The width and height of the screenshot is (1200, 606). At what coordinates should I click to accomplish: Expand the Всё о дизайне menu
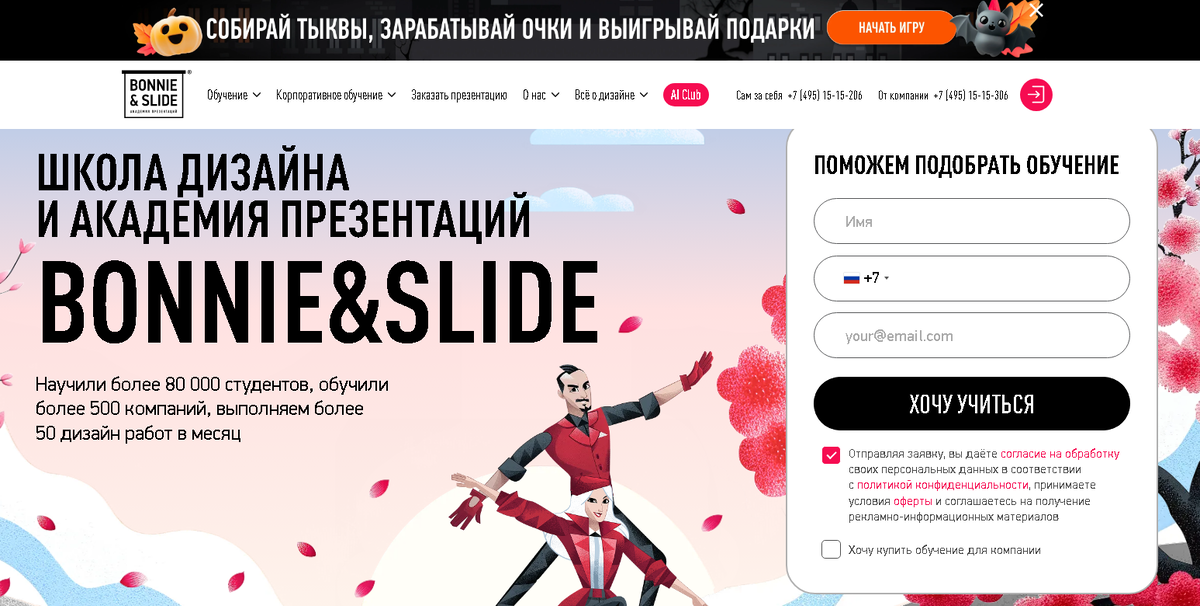click(611, 95)
